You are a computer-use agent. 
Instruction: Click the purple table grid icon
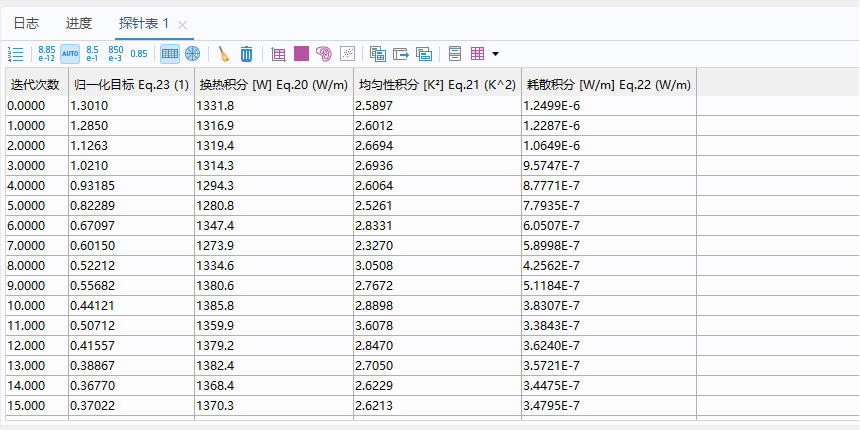tap(478, 54)
